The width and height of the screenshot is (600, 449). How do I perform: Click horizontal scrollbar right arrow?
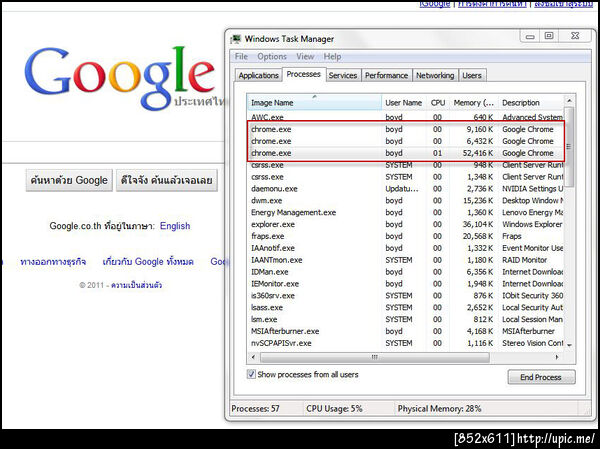pyautogui.click(x=557, y=357)
